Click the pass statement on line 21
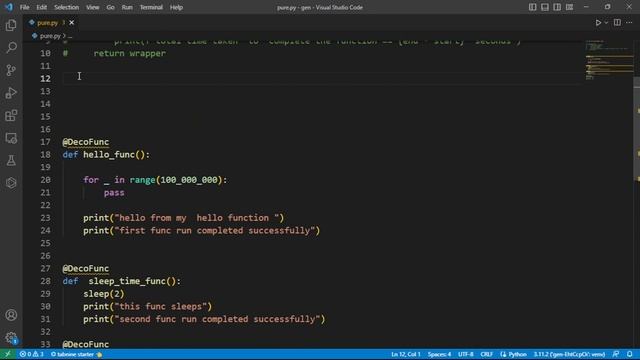This screenshot has width=640, height=360. (114, 193)
